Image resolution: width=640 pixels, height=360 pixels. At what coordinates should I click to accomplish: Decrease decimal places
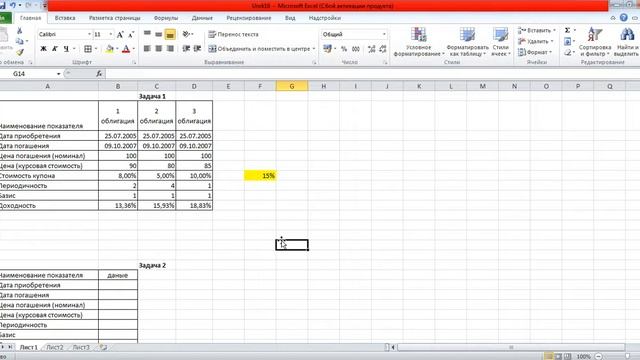(x=383, y=49)
